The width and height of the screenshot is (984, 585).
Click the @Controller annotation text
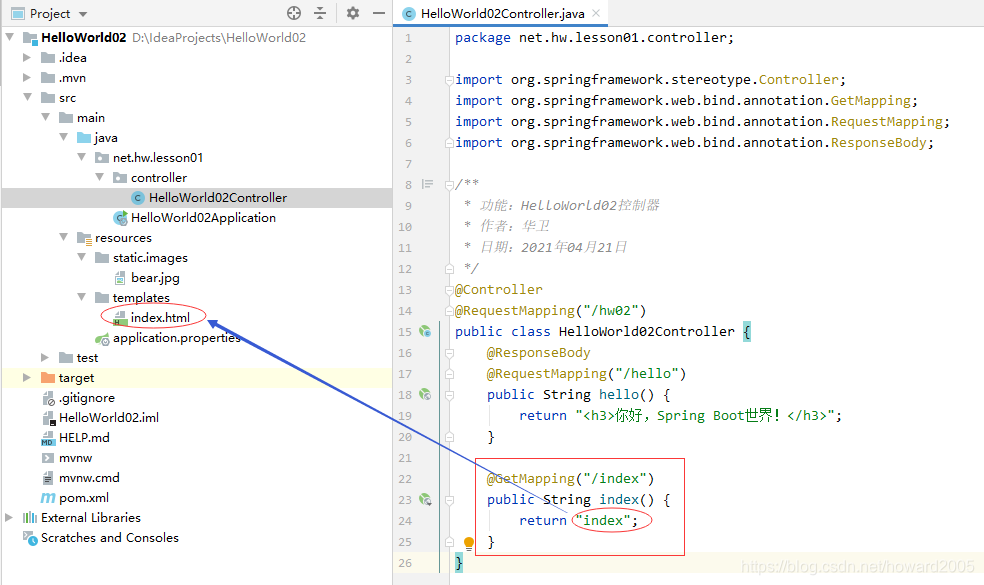(499, 289)
